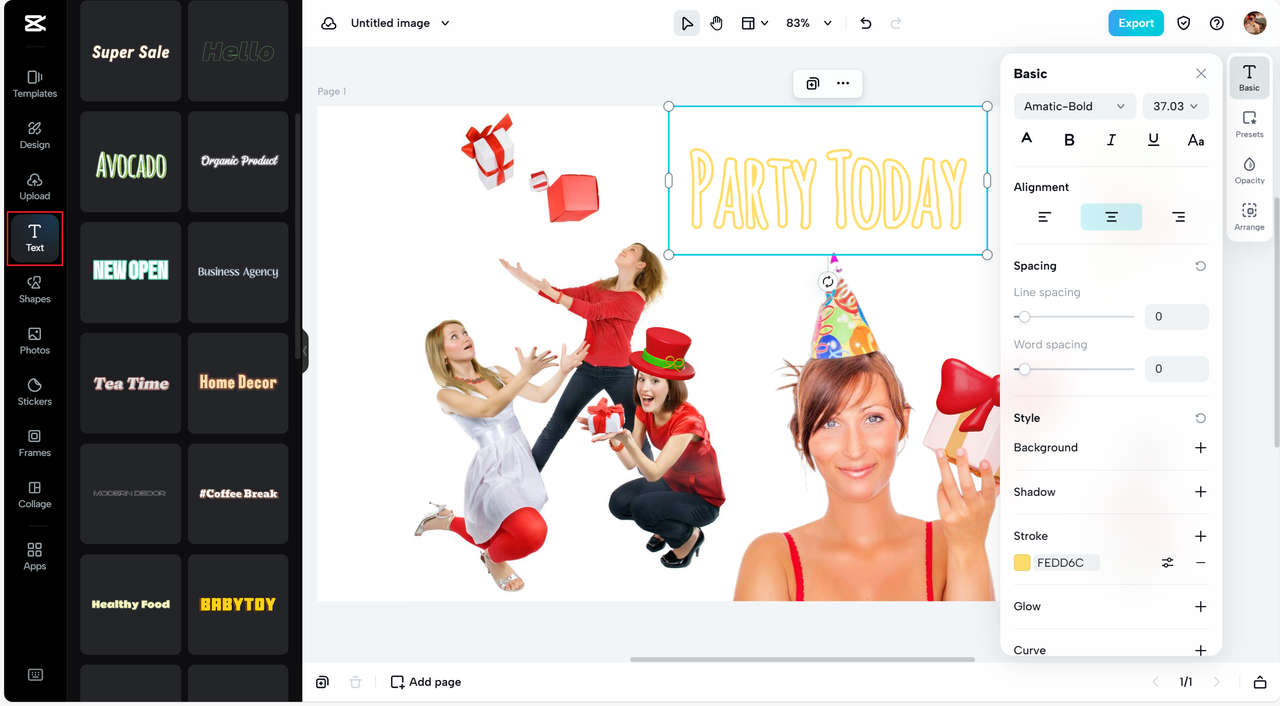Viewport: 1280px width, 706px height.
Task: Close the Basic panel
Action: [1201, 74]
